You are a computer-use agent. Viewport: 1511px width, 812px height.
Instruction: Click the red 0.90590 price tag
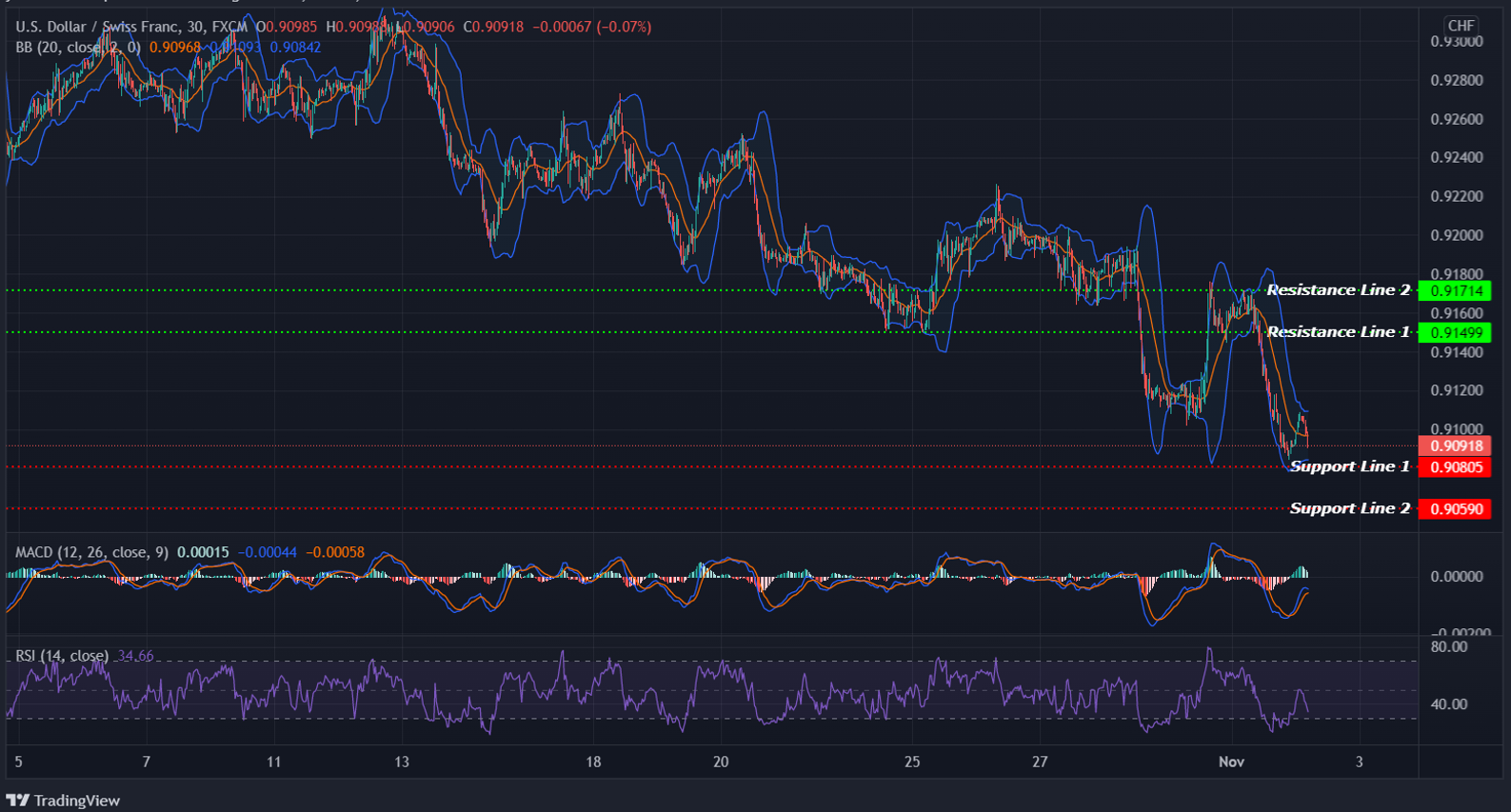(x=1455, y=508)
